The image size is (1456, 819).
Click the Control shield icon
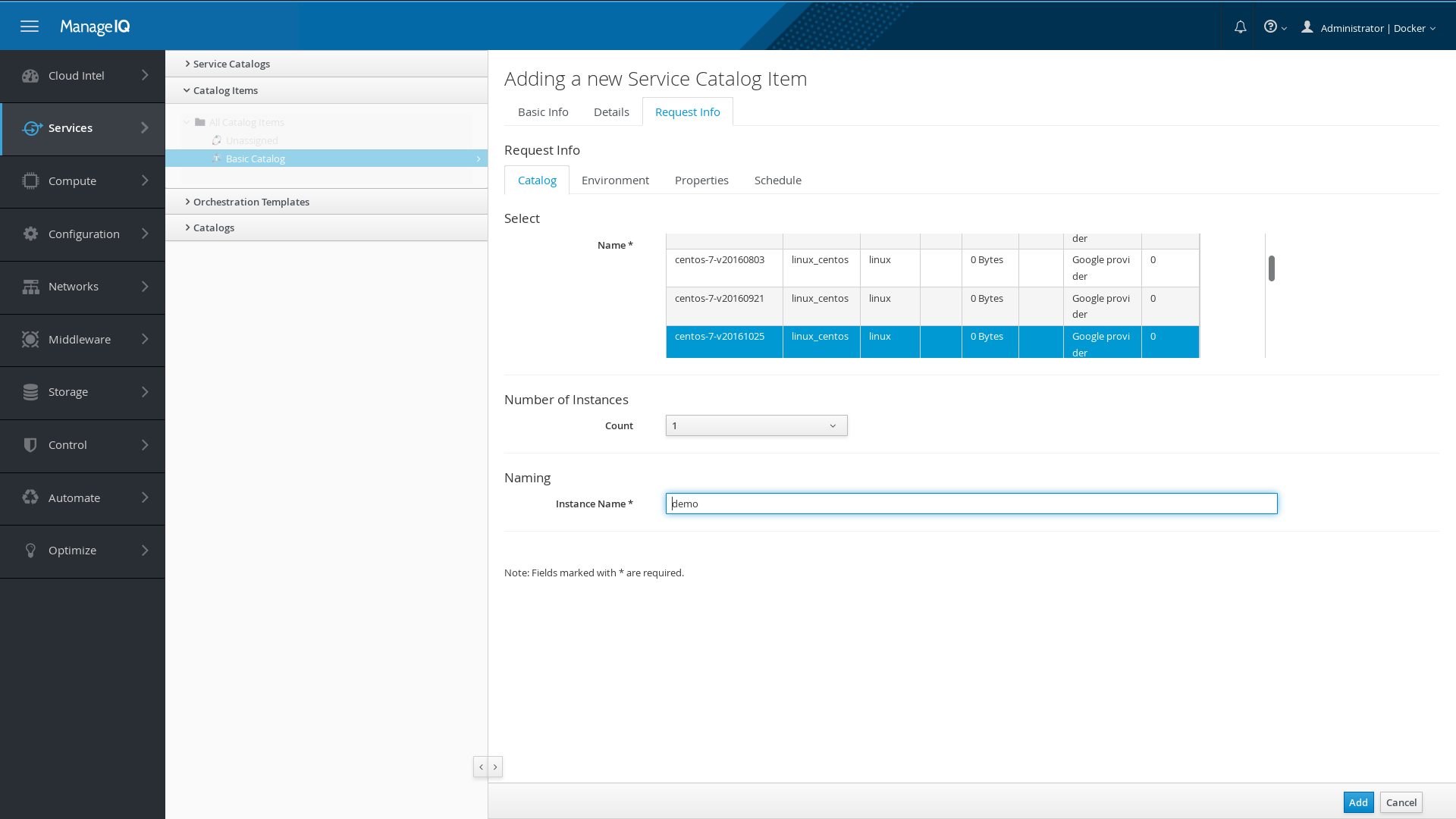click(x=30, y=445)
